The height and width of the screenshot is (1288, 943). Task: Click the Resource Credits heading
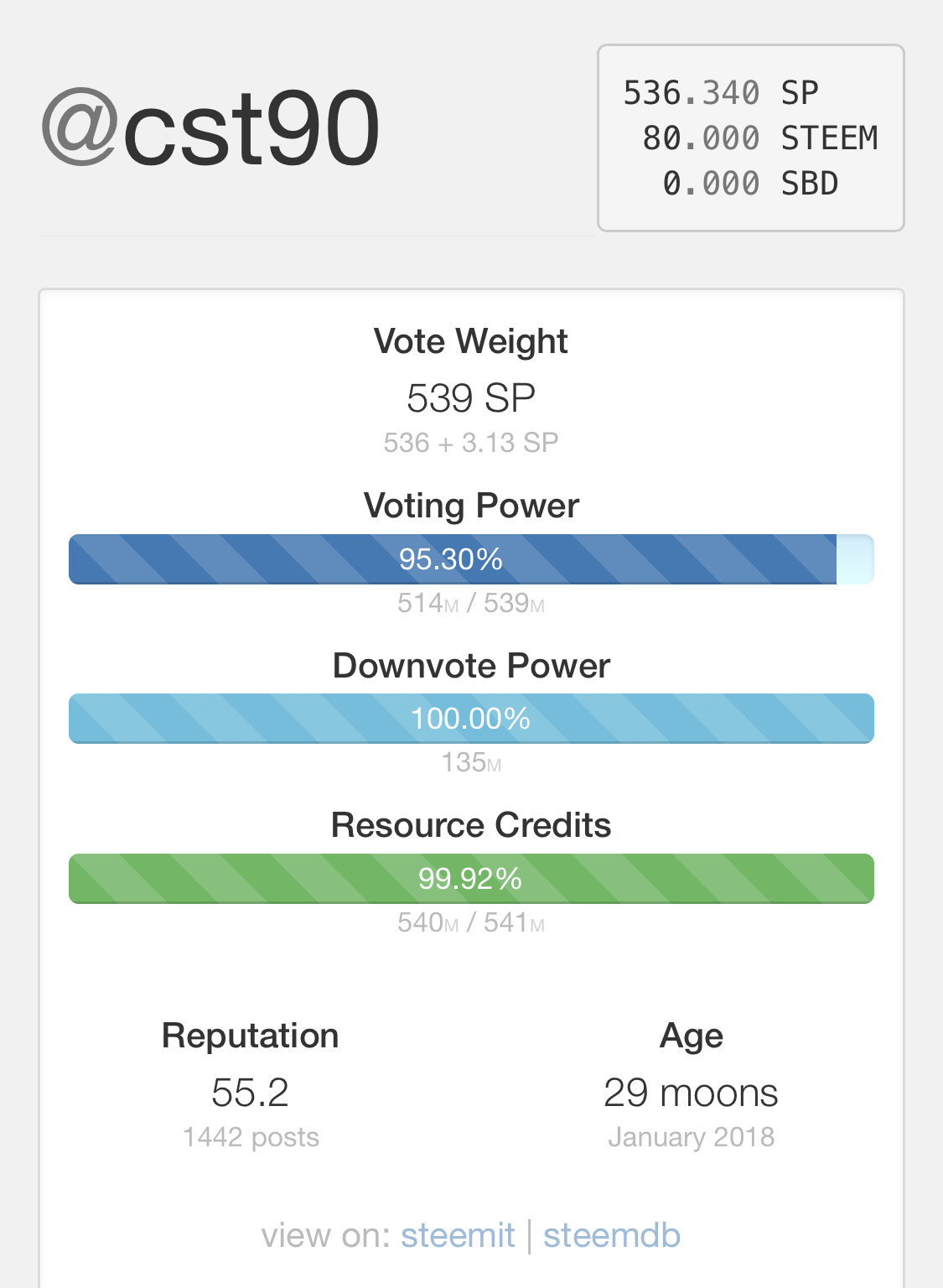(x=471, y=825)
